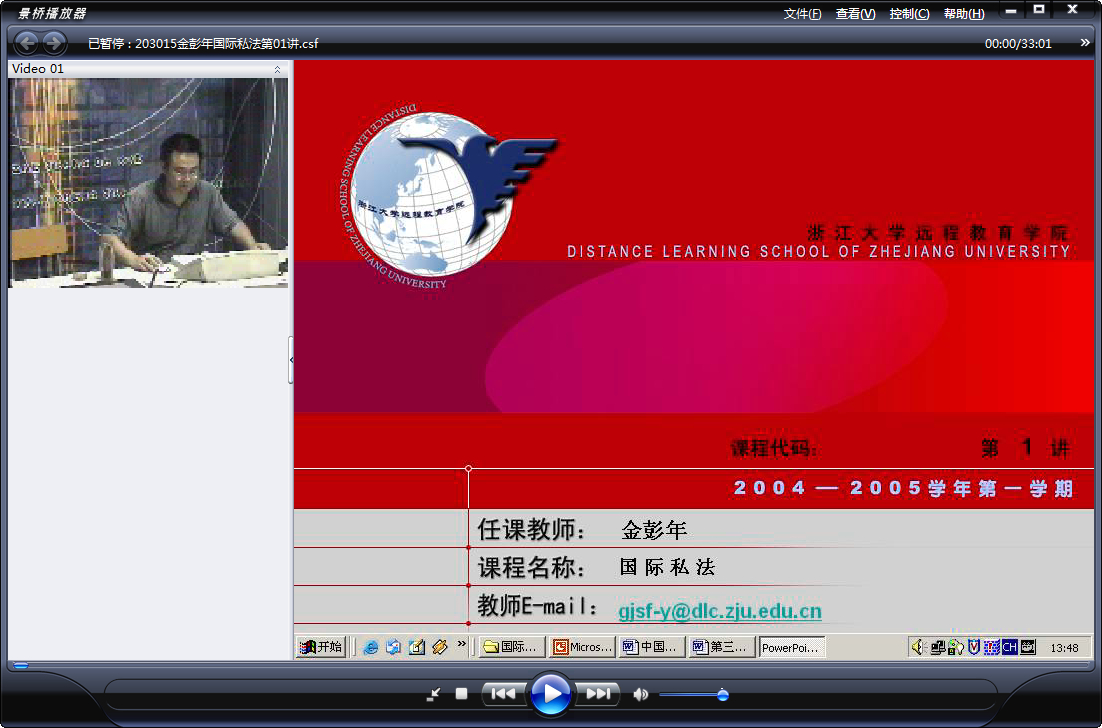Viewport: 1102px width, 728px height.
Task: Click the 开始 start button in the slide
Action: click(321, 647)
